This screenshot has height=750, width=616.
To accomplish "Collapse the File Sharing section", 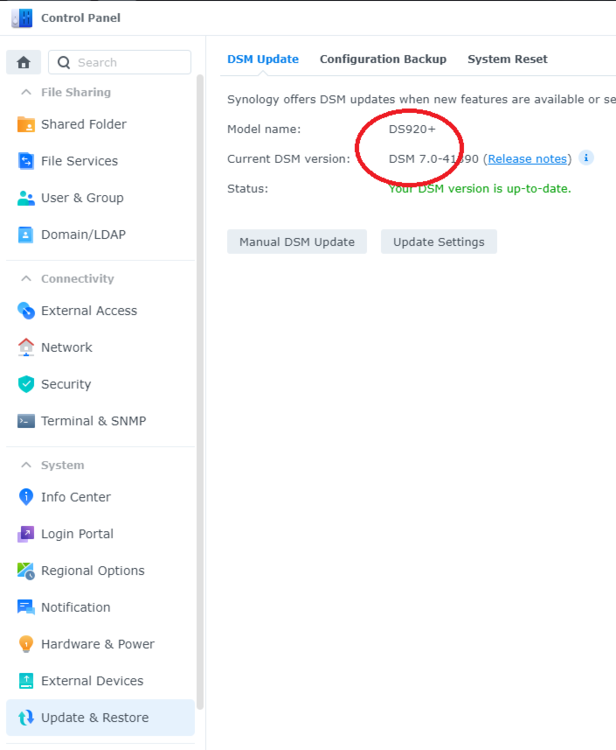I will 26,92.
